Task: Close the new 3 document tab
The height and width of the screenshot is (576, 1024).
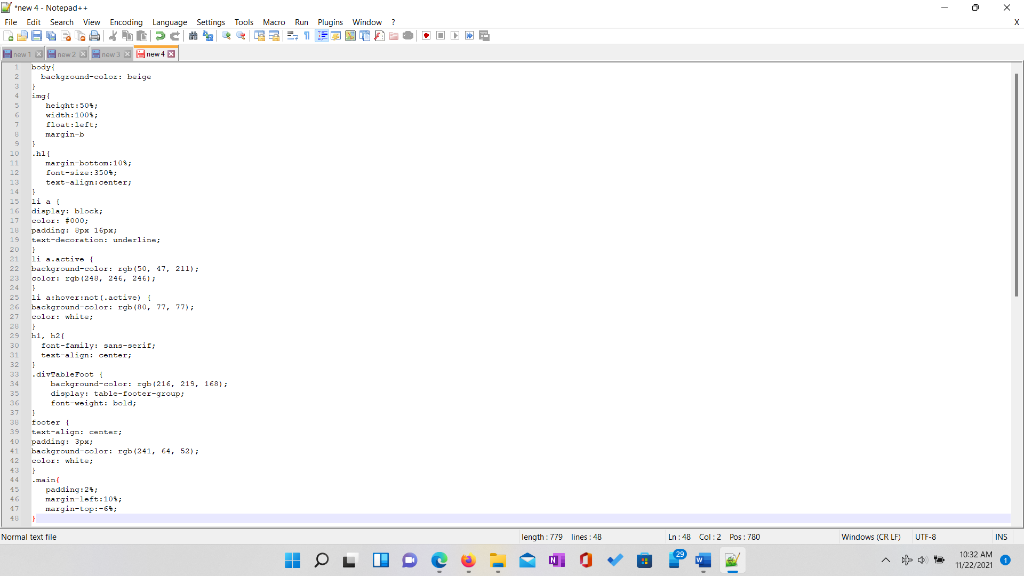Action: point(127,55)
